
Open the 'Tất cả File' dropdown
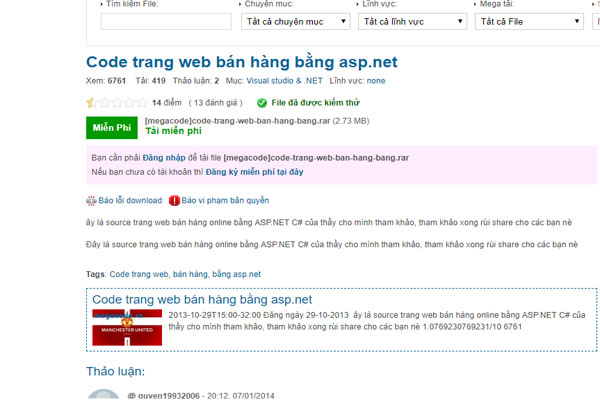click(x=529, y=21)
